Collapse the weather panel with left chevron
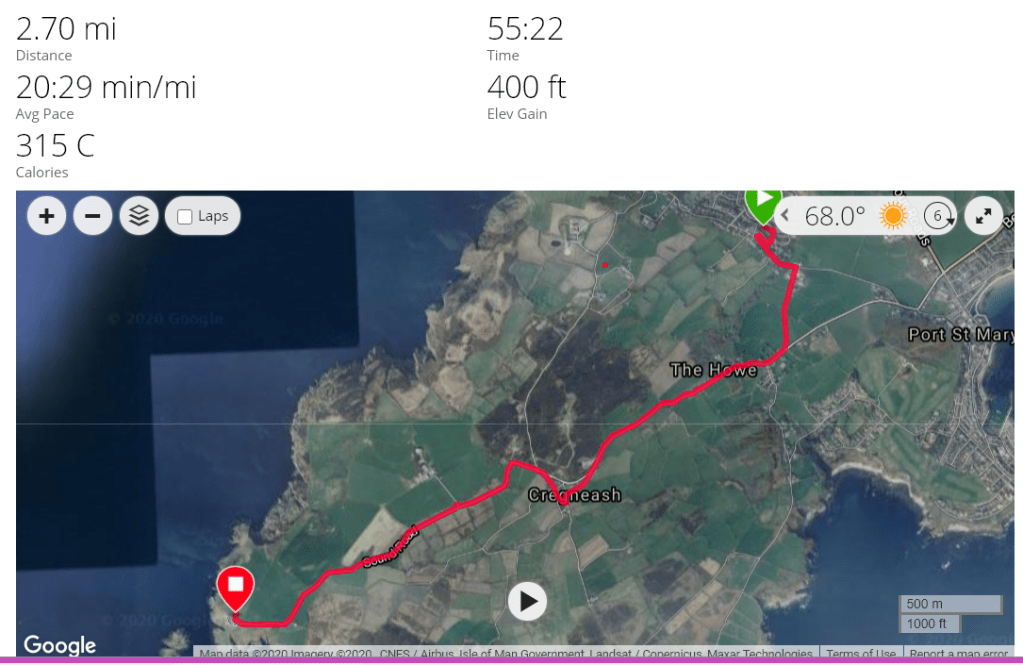1023x665 pixels. click(785, 215)
